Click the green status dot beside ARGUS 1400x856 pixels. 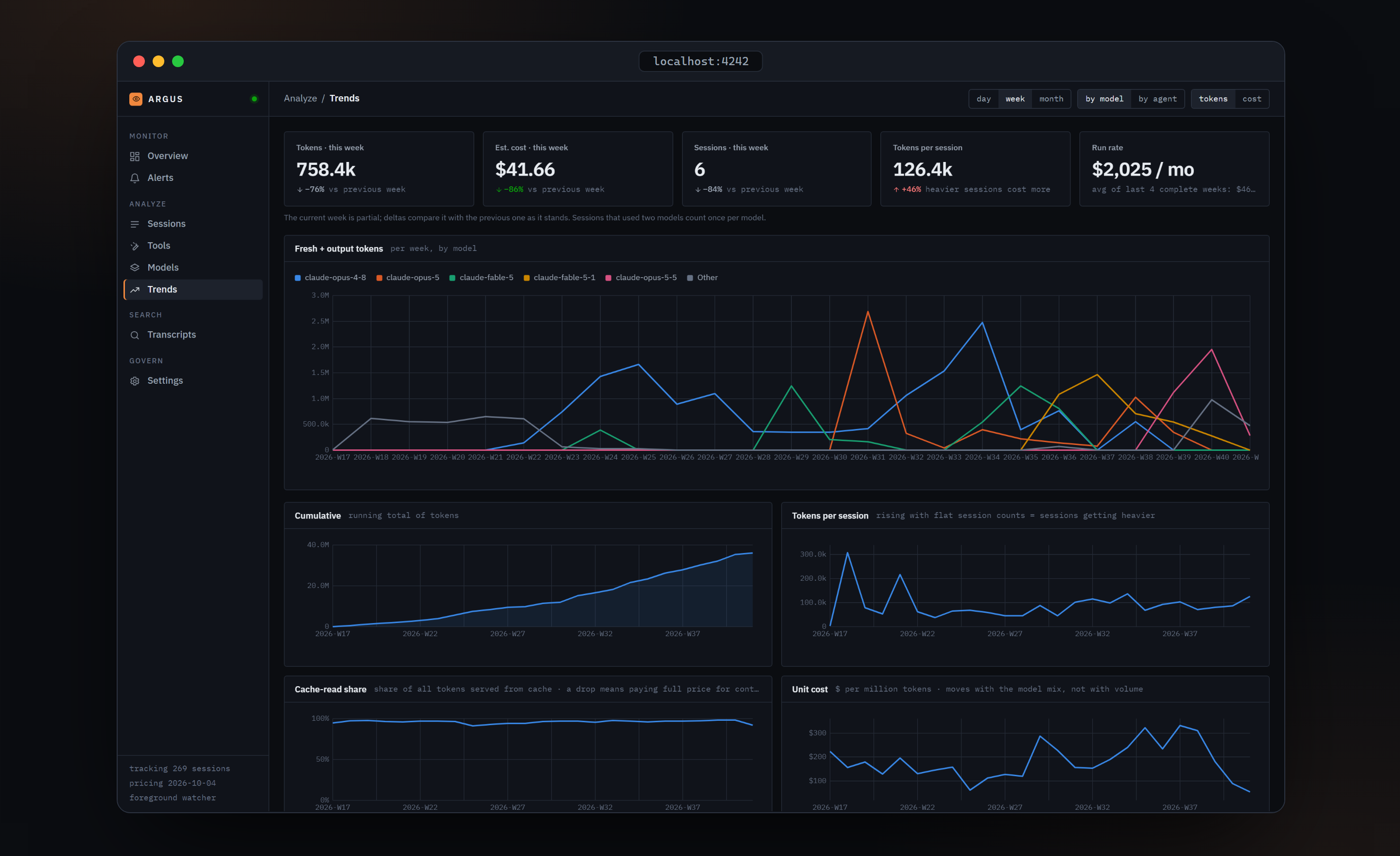[254, 99]
